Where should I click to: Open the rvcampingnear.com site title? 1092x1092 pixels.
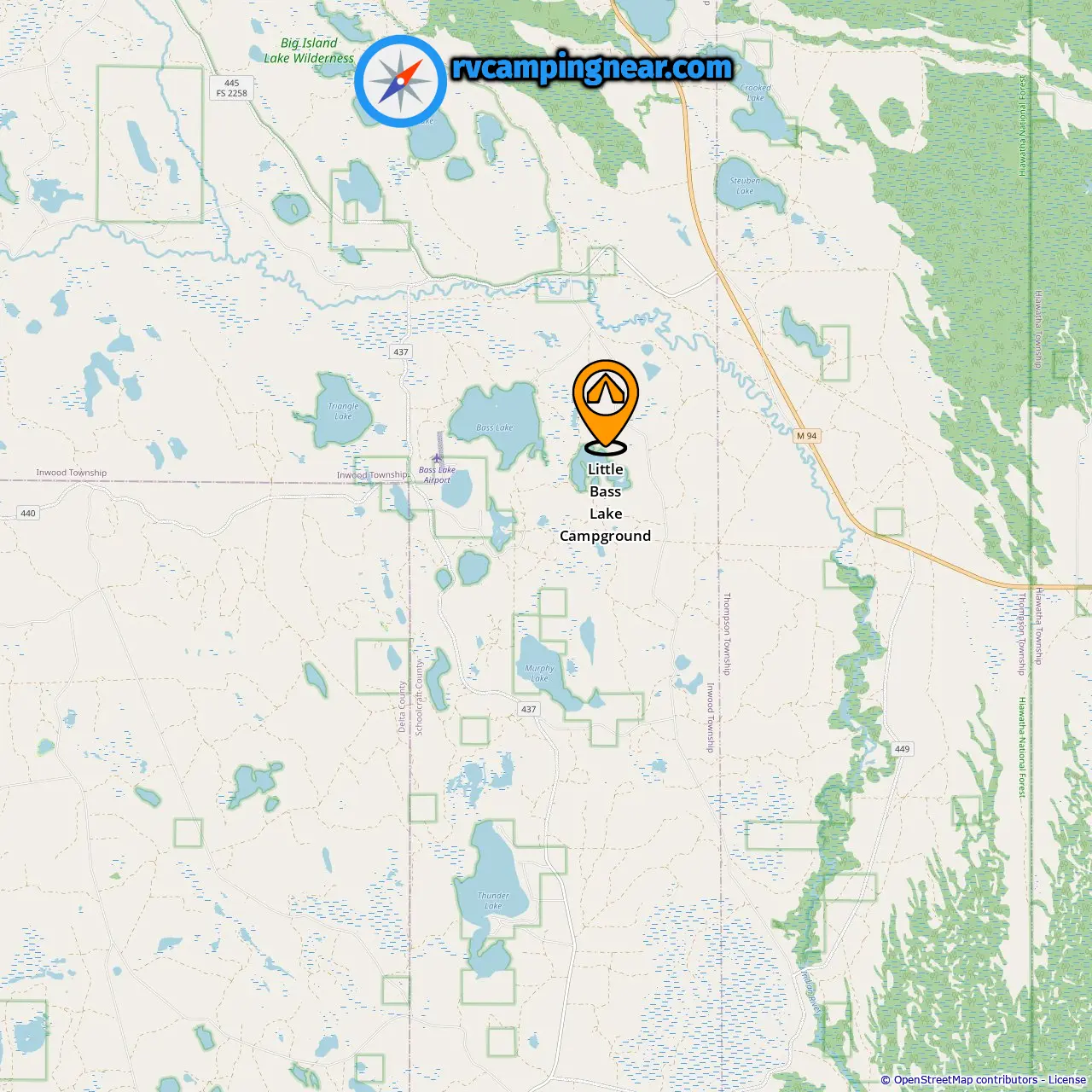point(592,67)
